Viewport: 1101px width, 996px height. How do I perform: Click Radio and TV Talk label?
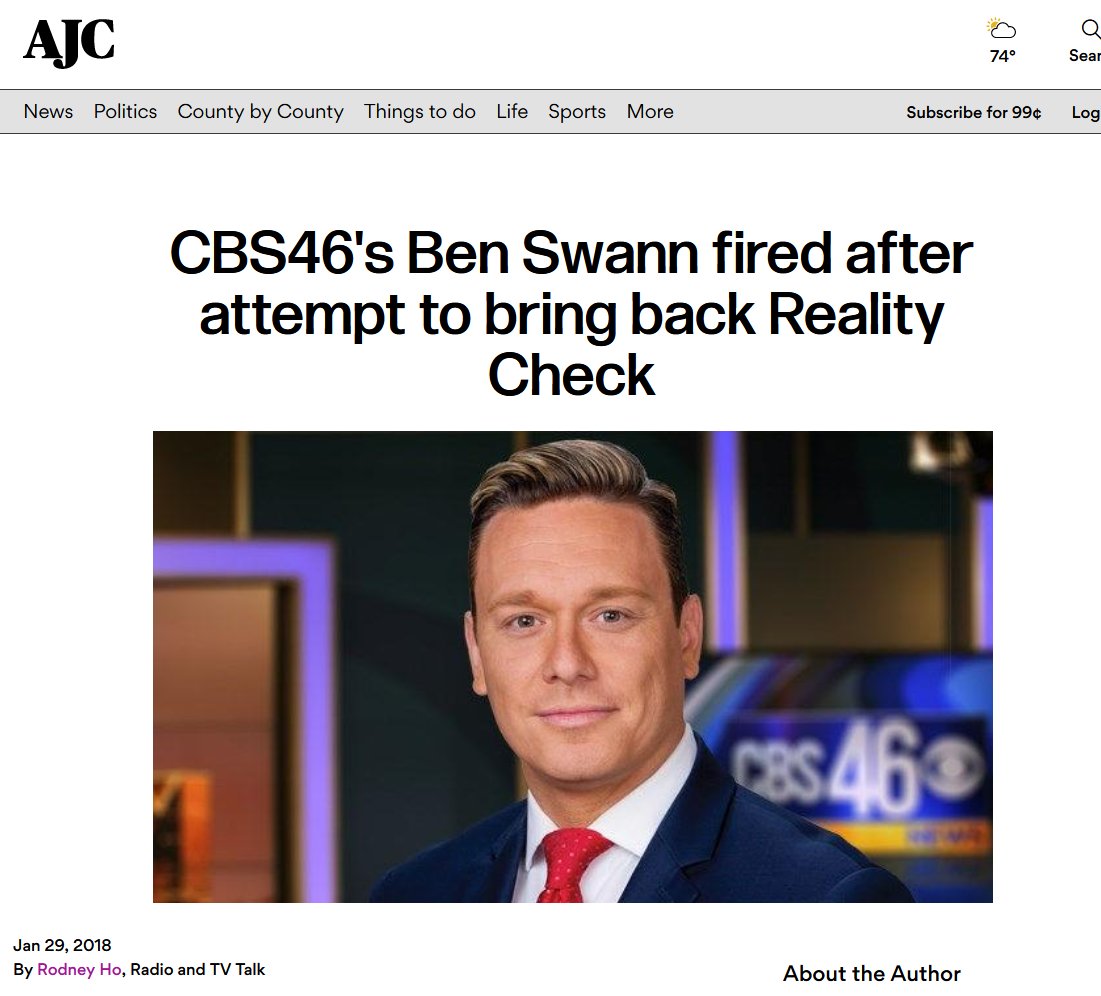[x=198, y=969]
